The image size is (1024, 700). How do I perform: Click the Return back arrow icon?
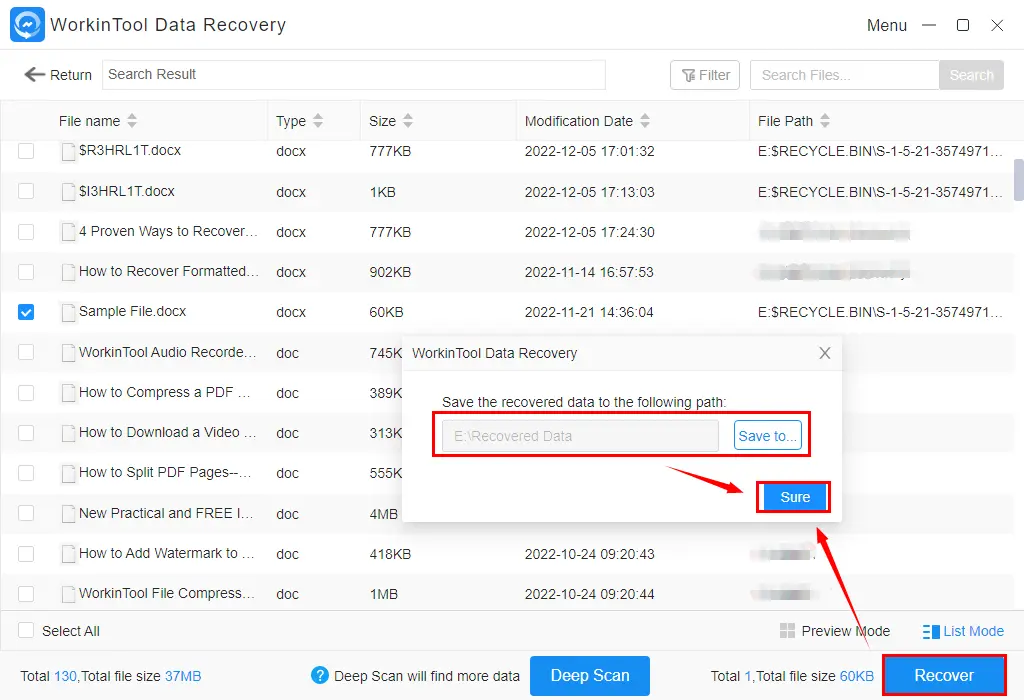click(x=34, y=74)
